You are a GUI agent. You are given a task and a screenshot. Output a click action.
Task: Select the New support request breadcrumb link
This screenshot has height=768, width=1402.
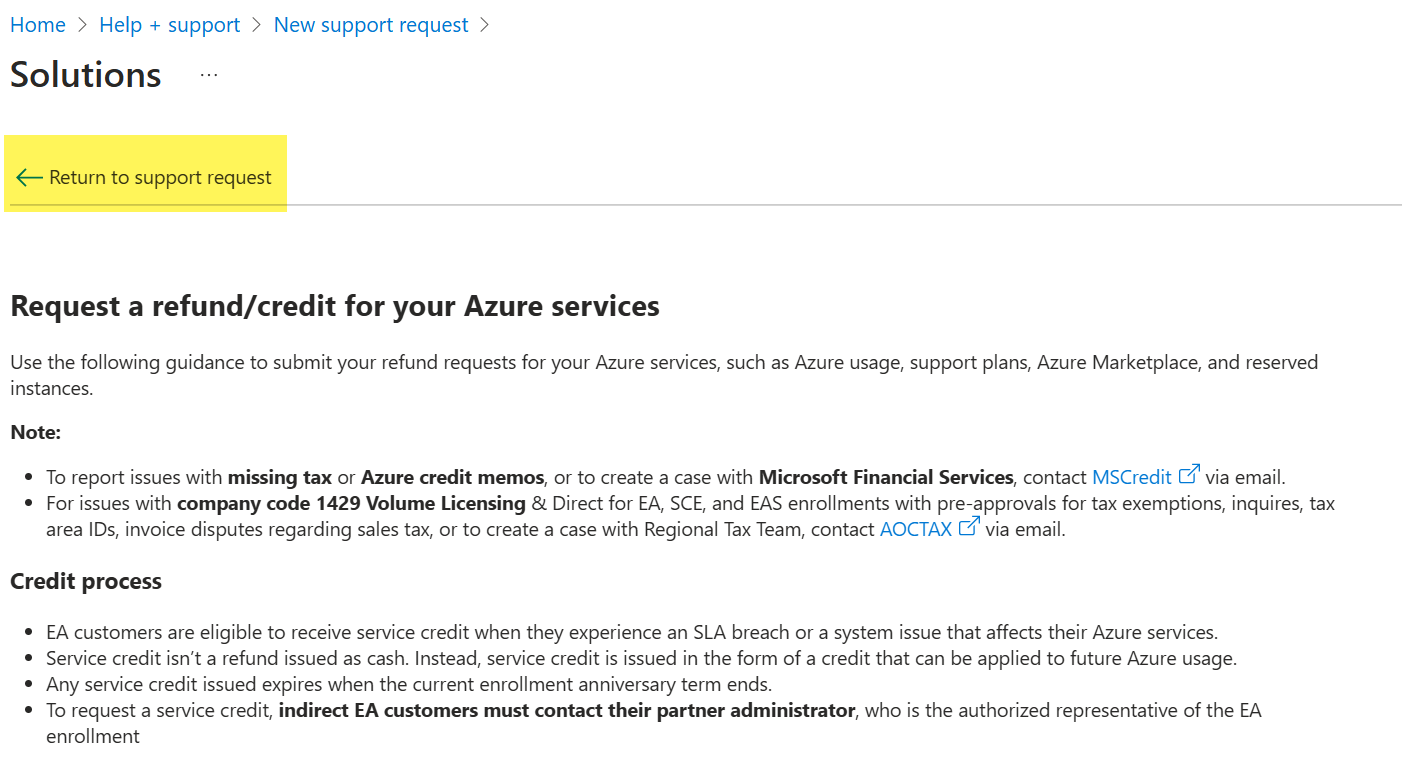(x=371, y=24)
